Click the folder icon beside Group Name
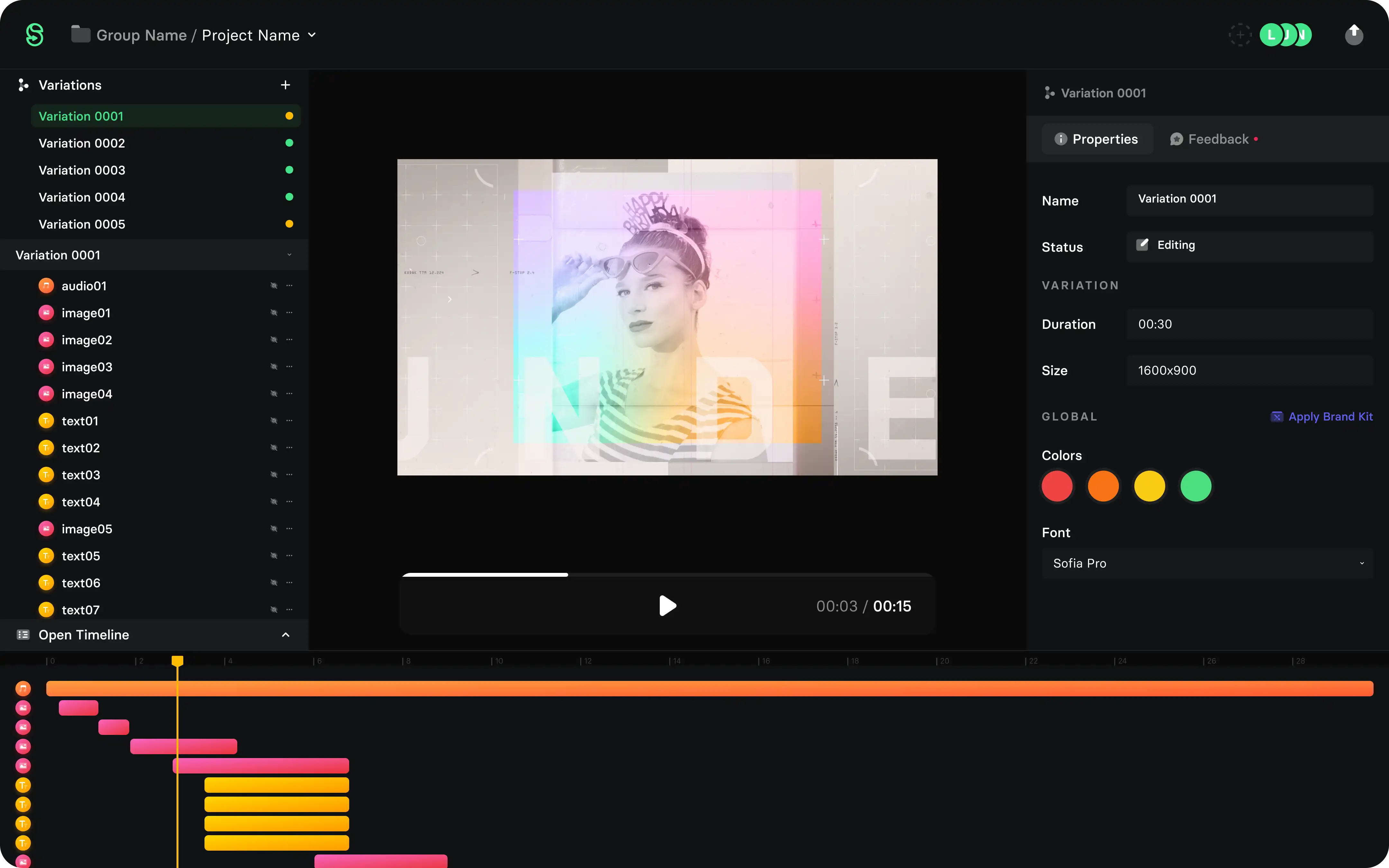 click(x=80, y=34)
